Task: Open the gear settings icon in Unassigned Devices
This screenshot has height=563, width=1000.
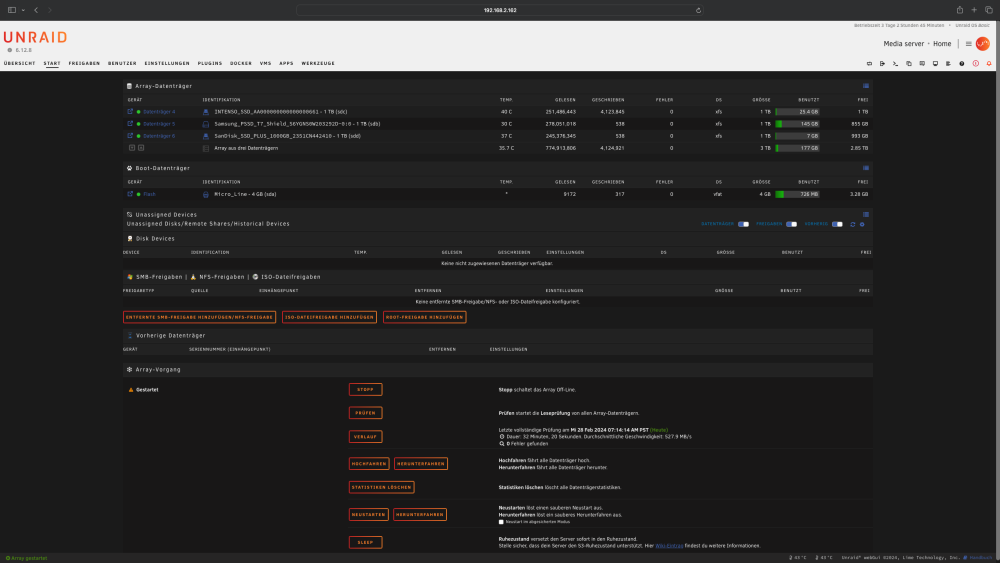Action: pyautogui.click(x=862, y=224)
